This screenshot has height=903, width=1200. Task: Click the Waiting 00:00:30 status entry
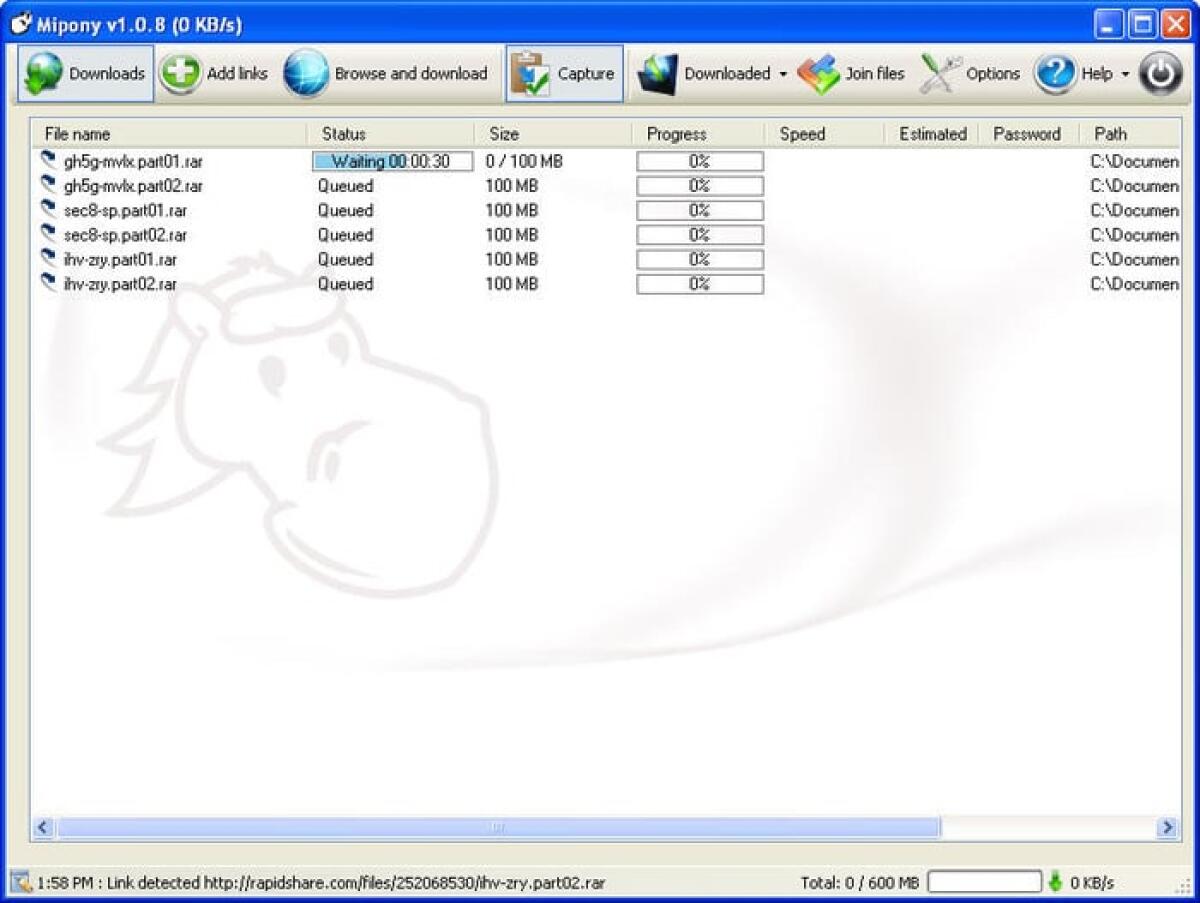pos(392,161)
